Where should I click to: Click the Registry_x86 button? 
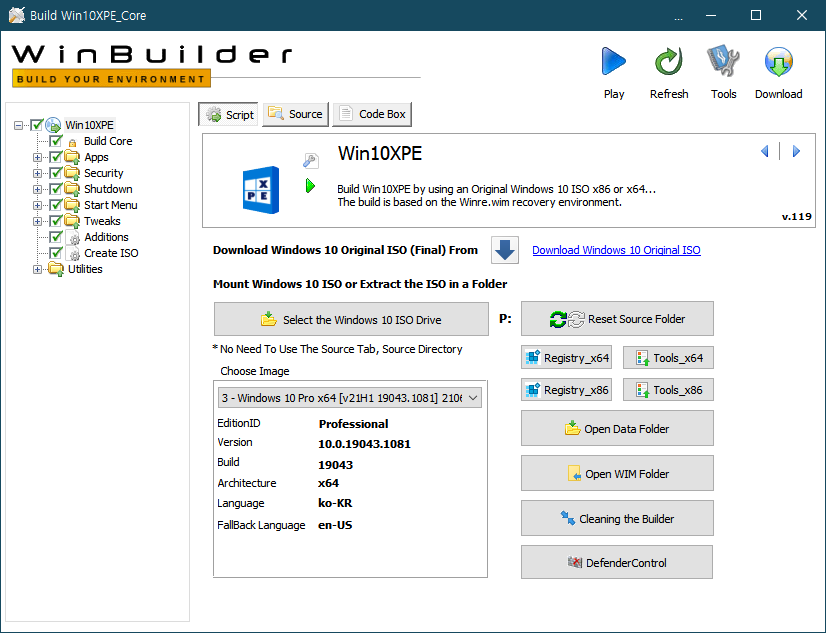(566, 390)
